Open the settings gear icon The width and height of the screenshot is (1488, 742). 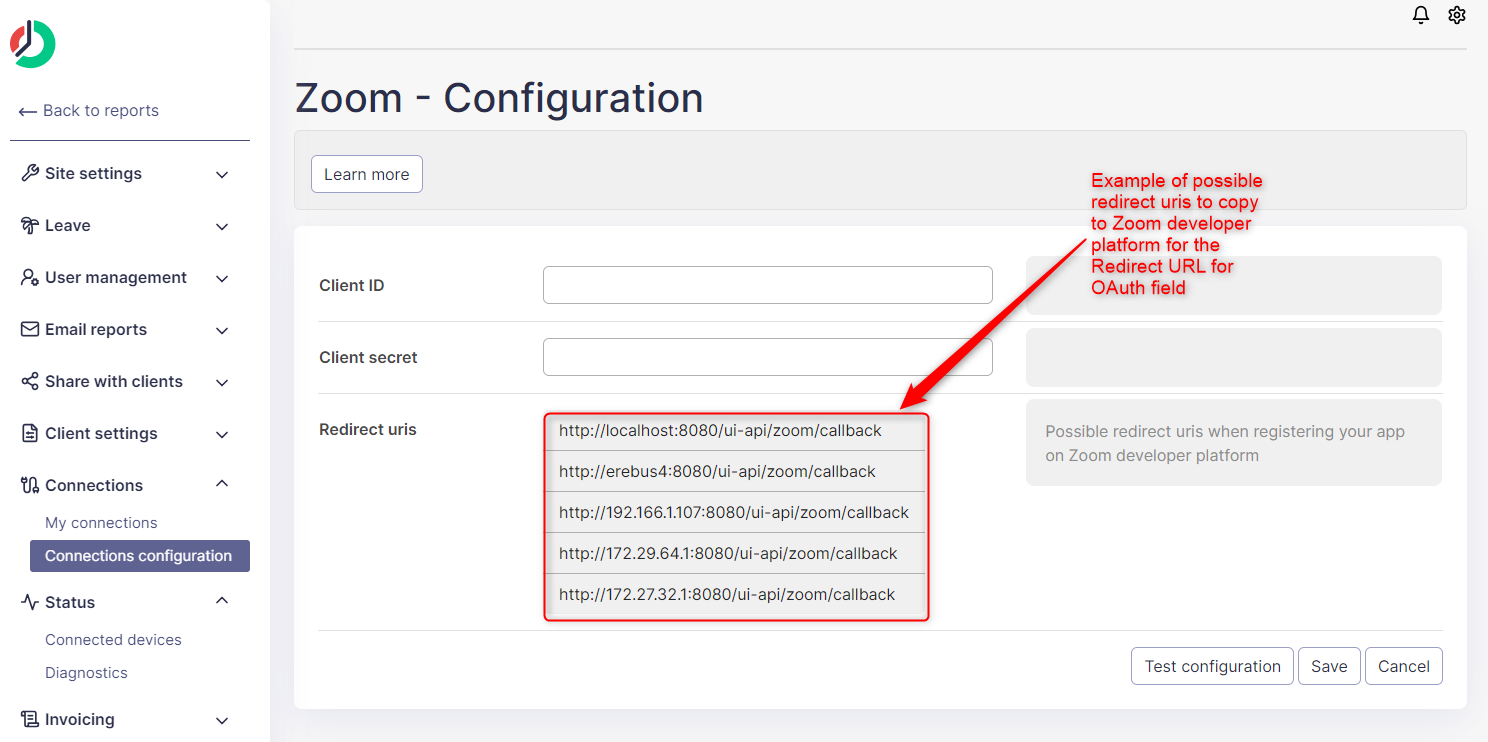click(1457, 15)
